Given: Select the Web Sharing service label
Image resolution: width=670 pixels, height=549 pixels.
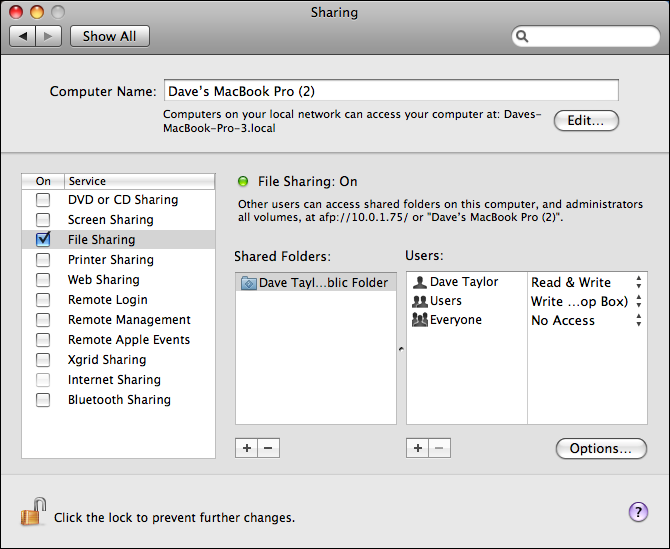Looking at the screenshot, I should tap(103, 280).
